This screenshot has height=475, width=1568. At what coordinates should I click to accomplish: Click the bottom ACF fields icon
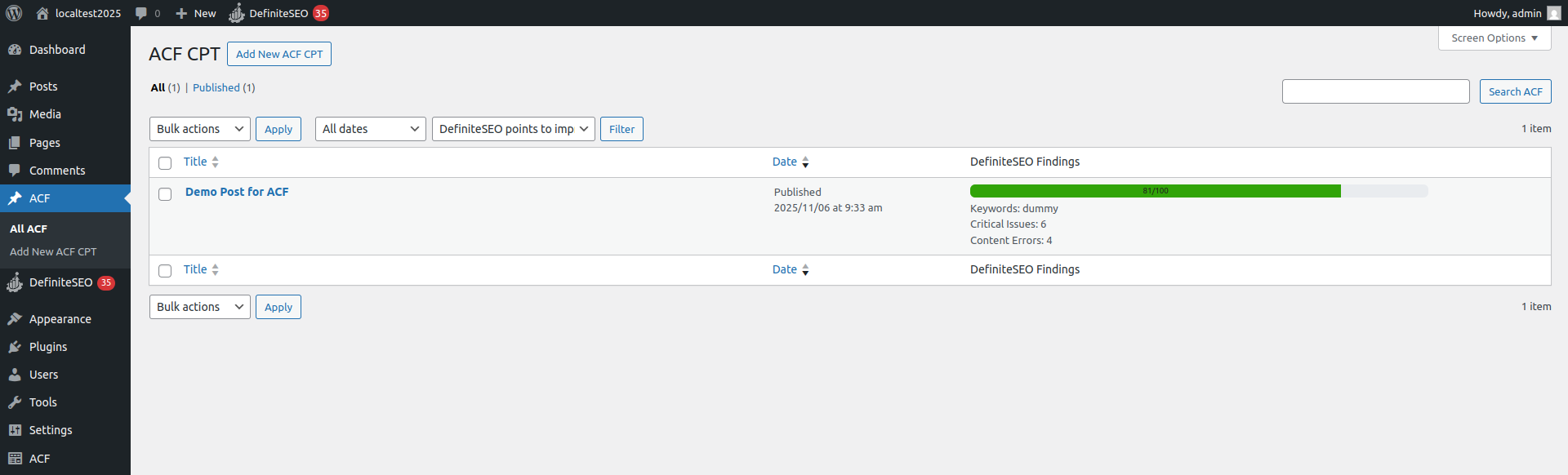click(15, 459)
